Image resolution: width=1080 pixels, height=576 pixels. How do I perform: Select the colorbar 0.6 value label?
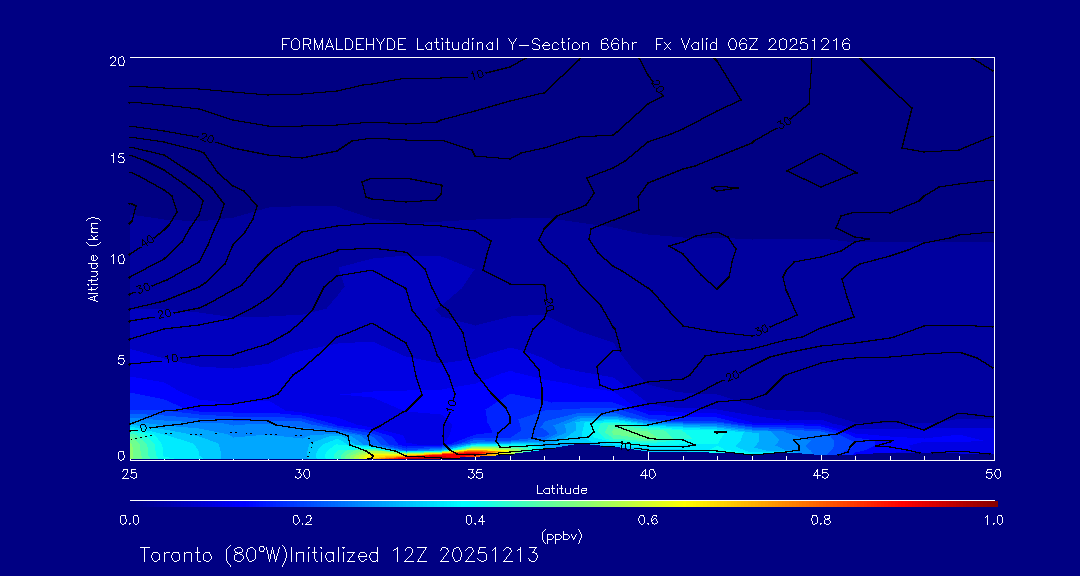[x=648, y=520]
